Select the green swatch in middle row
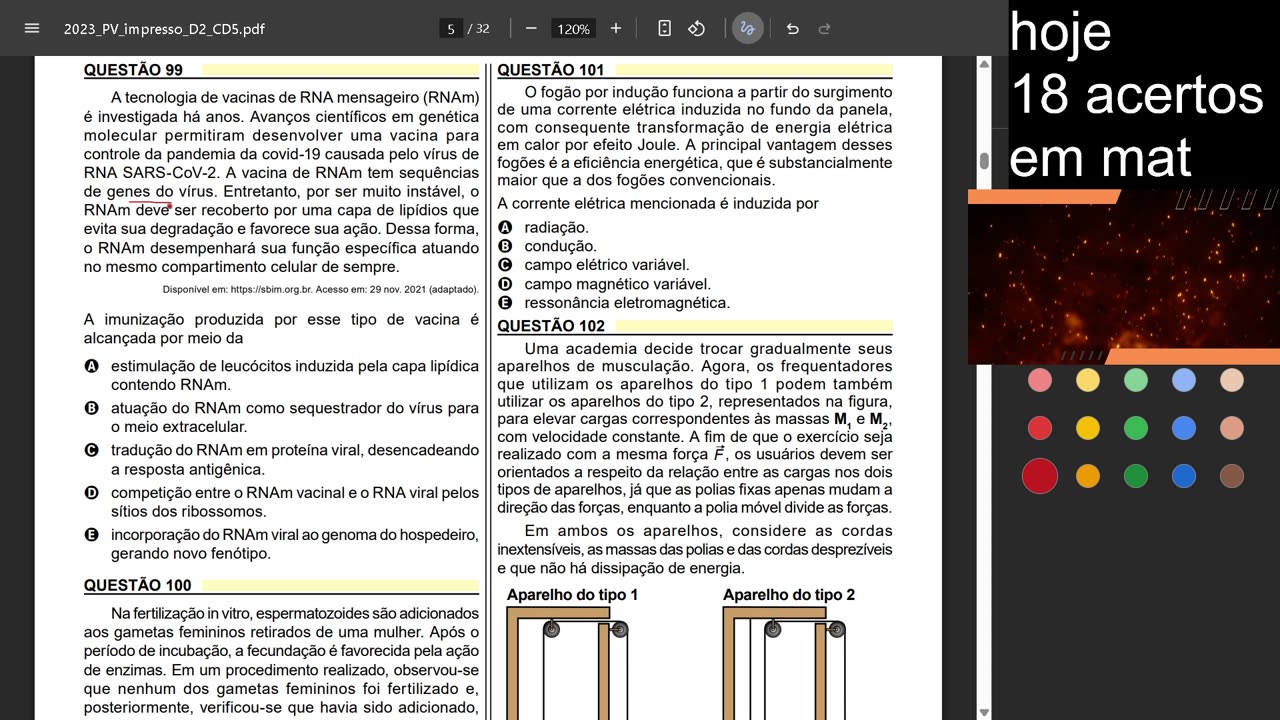 click(1136, 428)
